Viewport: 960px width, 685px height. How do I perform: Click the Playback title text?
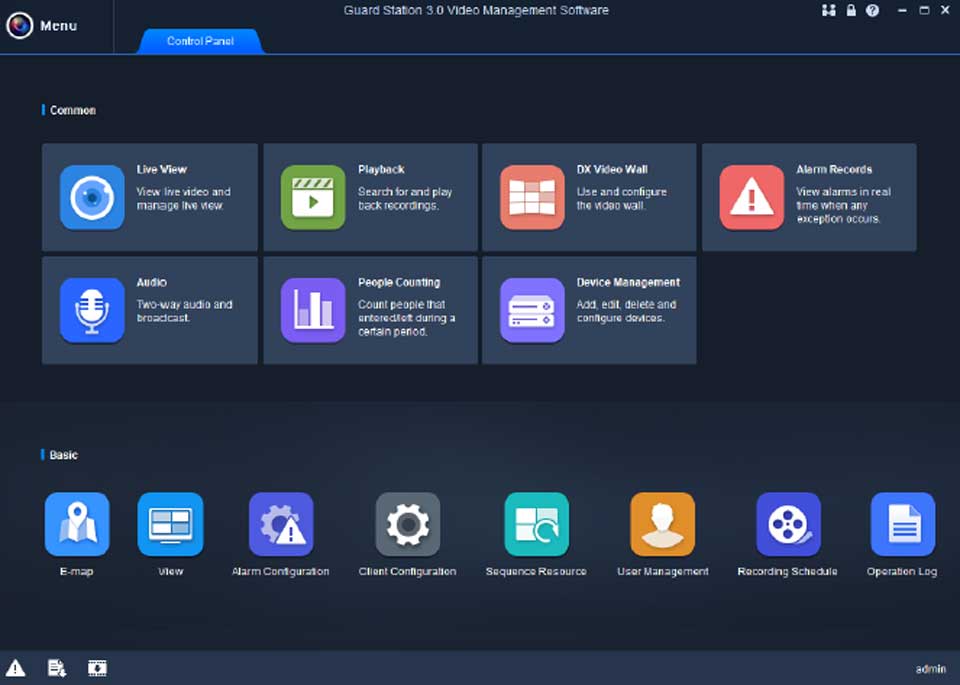tap(381, 170)
